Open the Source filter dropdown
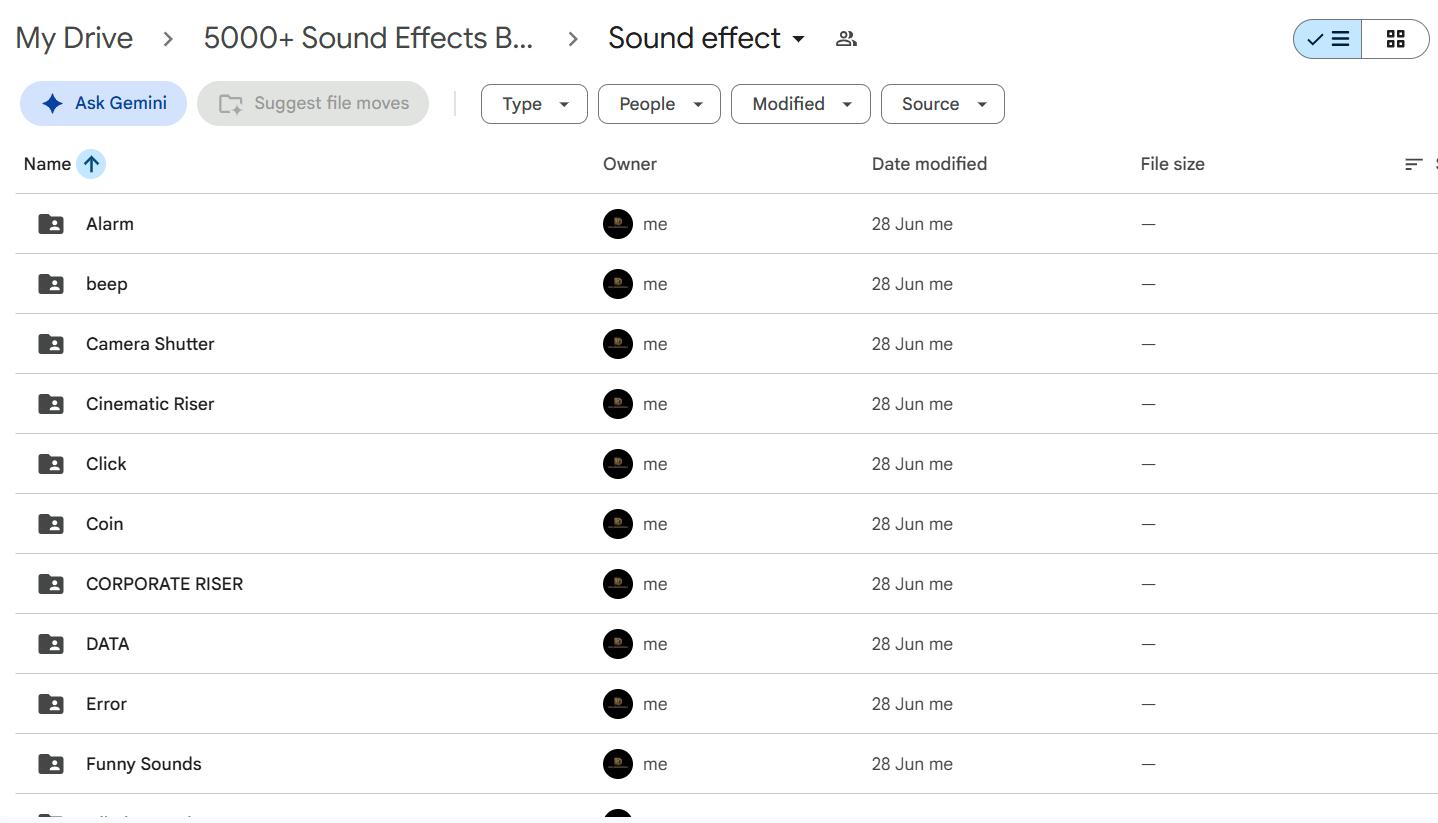This screenshot has height=823, width=1438. click(943, 104)
